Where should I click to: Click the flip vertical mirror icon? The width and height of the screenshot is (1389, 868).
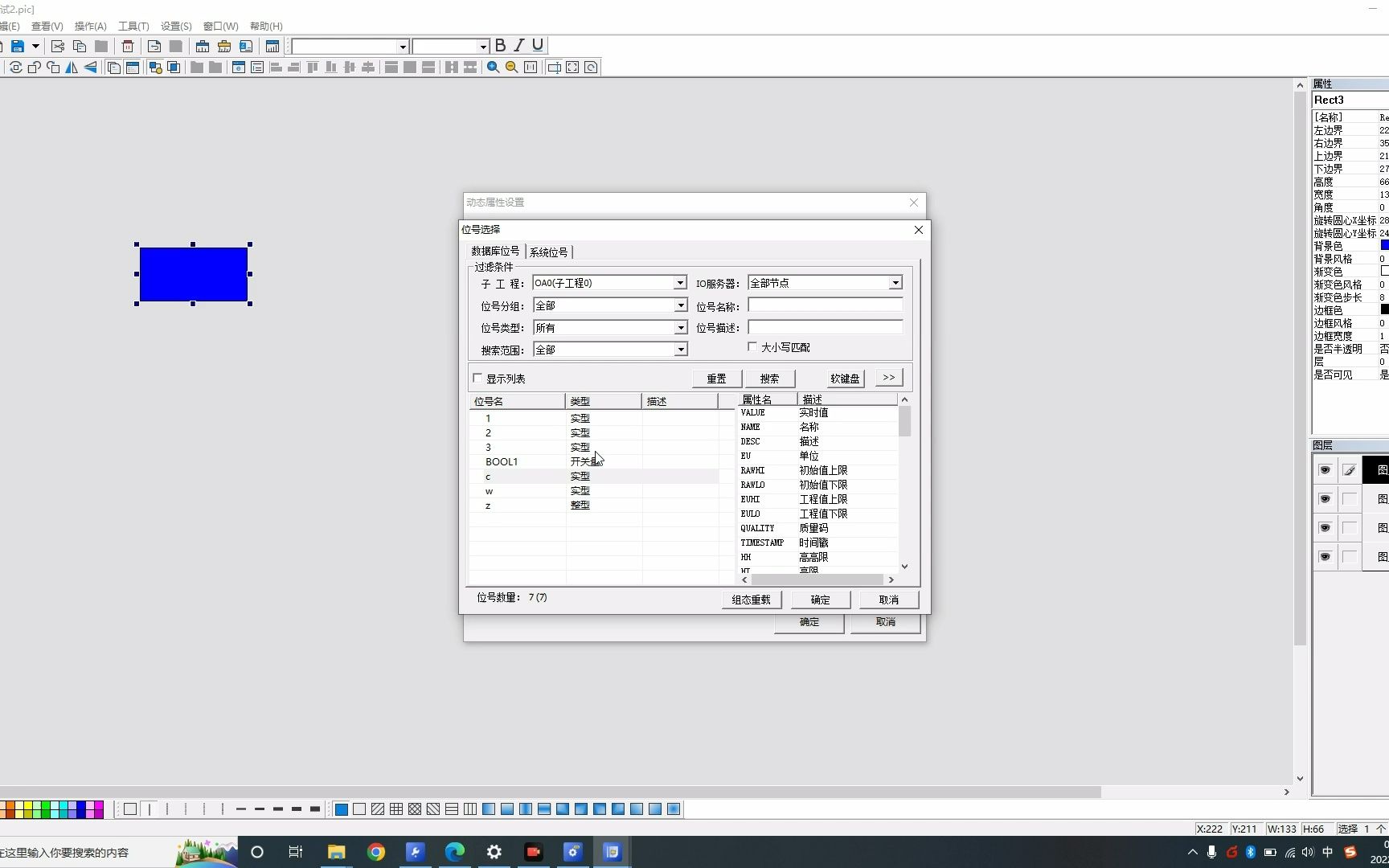90,68
